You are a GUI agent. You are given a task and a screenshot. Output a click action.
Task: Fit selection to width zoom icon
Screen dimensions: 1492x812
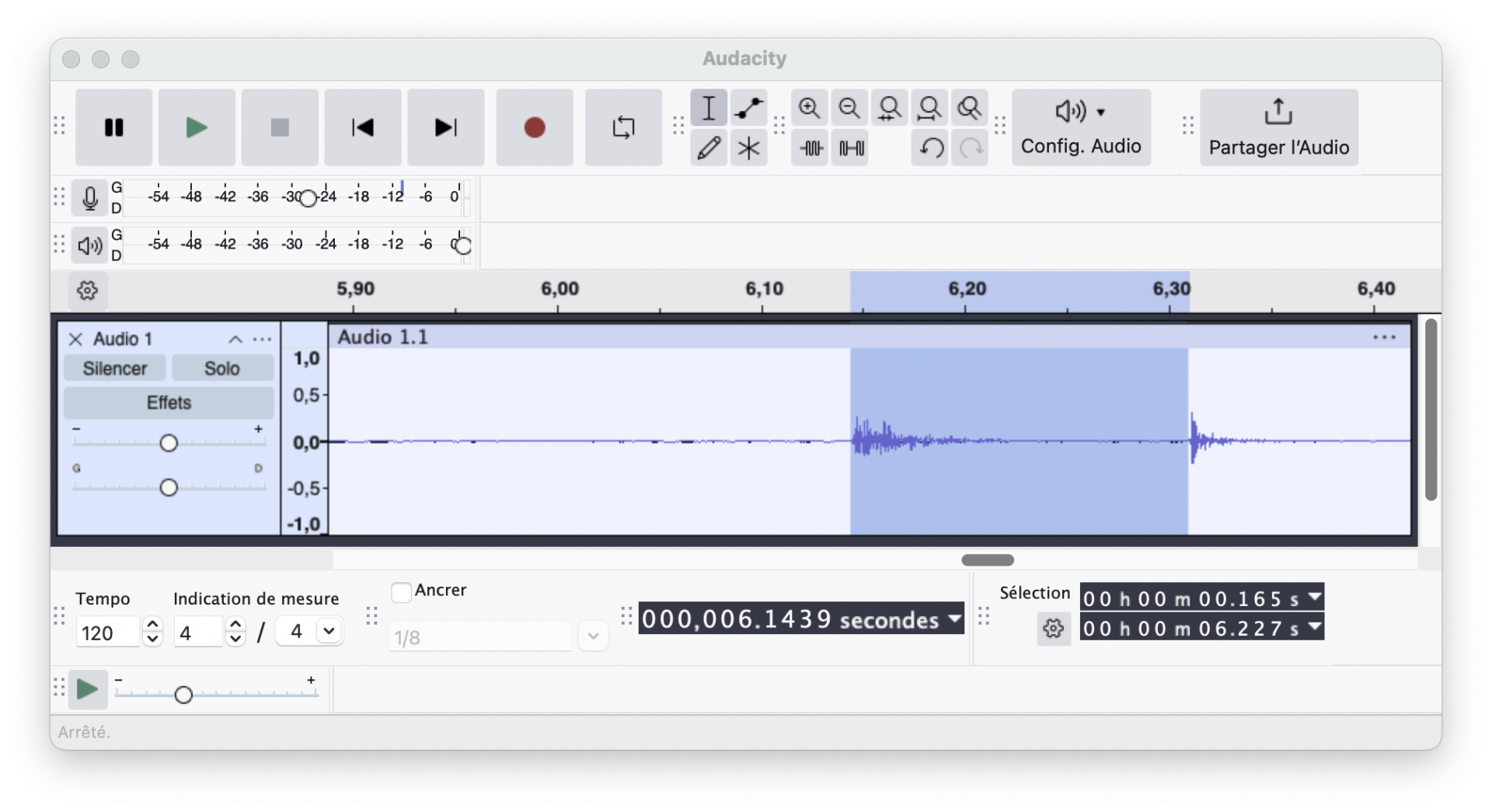tap(890, 108)
